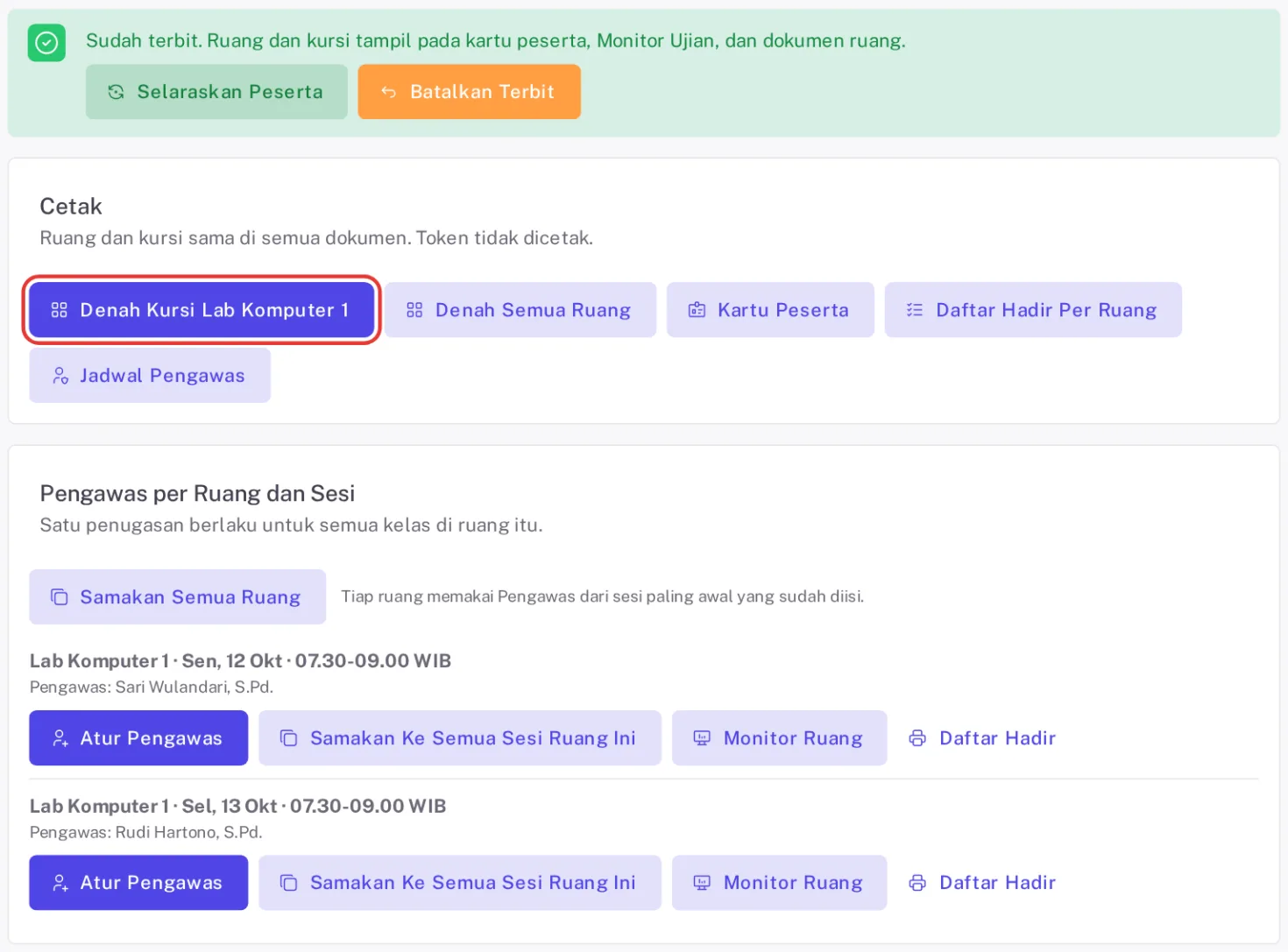Click ID card icon in Kartu Peserta
This screenshot has height=952, width=1288.
point(697,310)
